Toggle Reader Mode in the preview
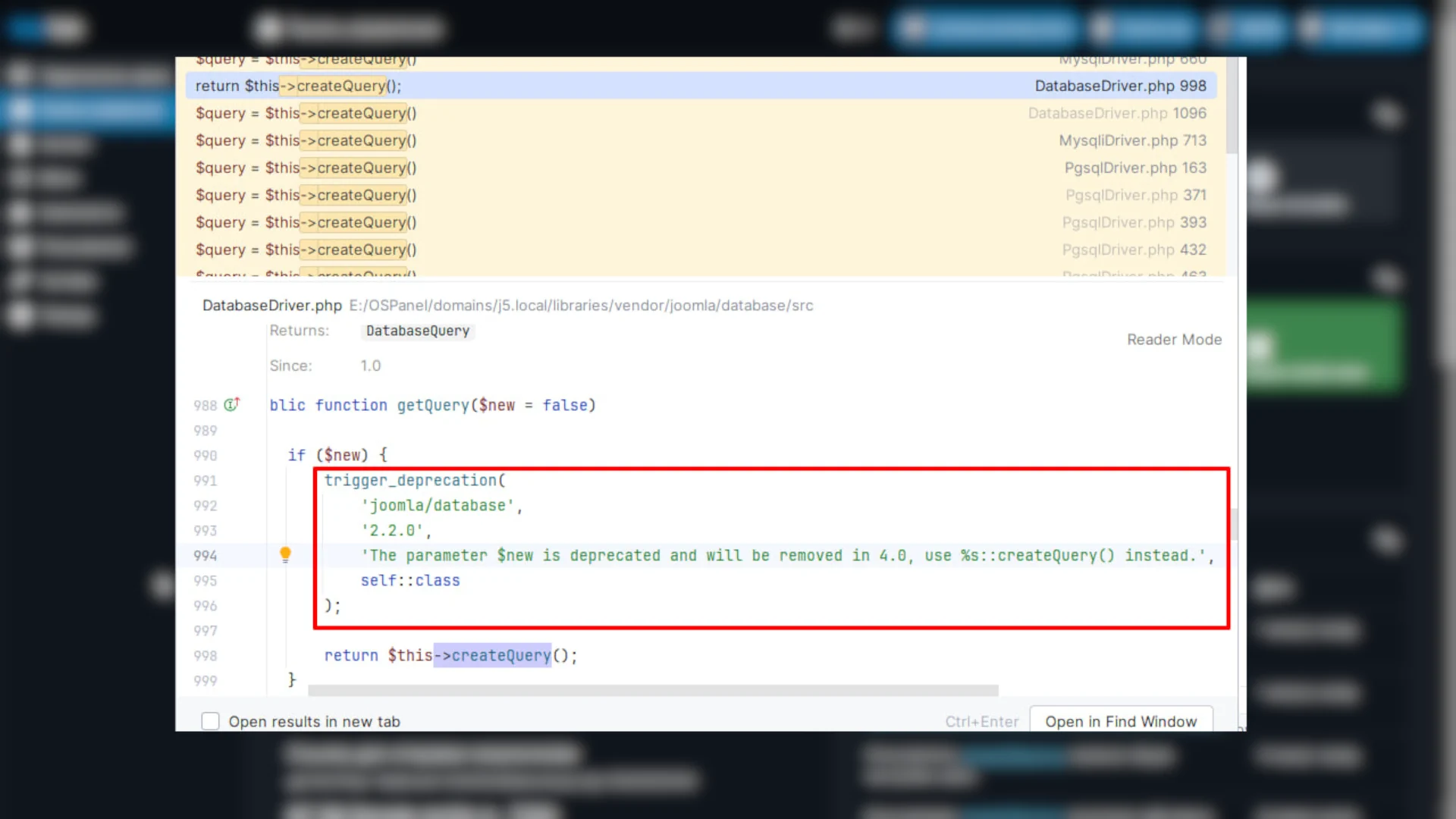1456x819 pixels. click(x=1173, y=340)
